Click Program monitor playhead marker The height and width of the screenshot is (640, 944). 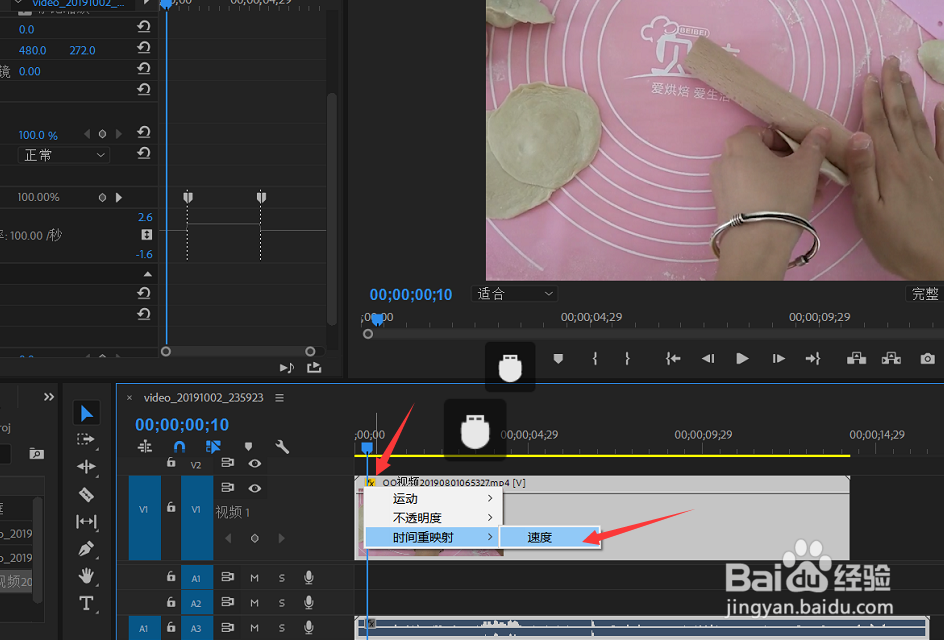point(377,318)
